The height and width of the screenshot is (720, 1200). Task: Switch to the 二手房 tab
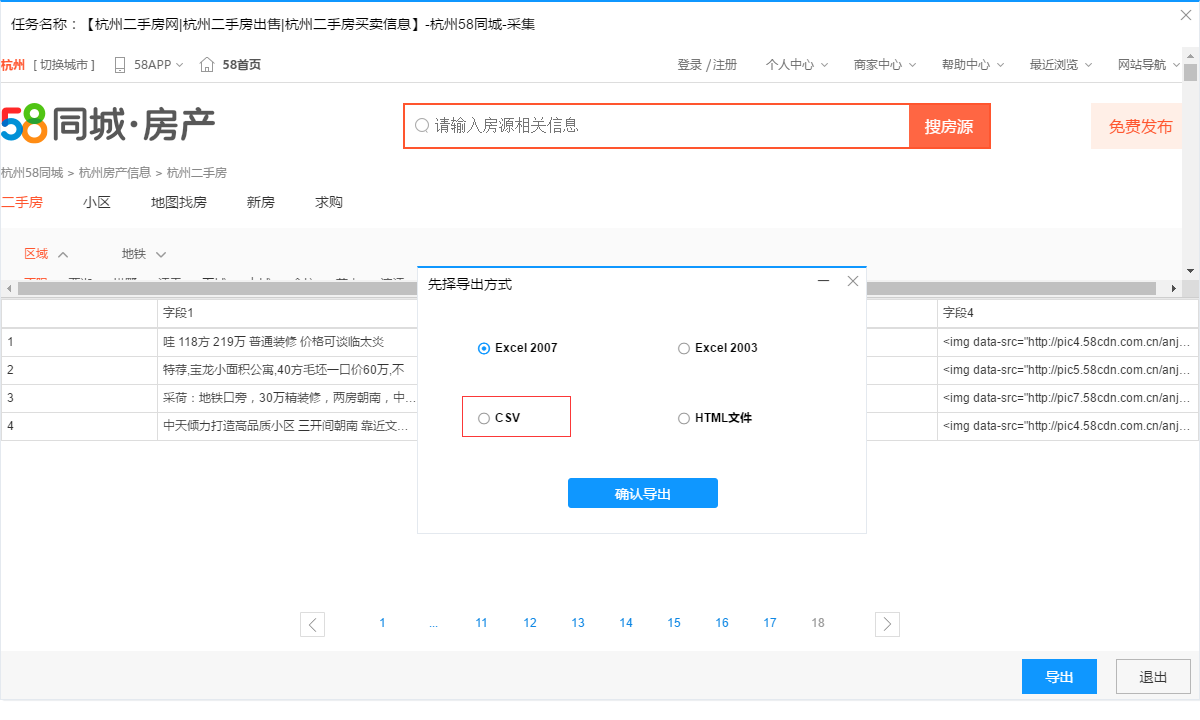coord(22,202)
